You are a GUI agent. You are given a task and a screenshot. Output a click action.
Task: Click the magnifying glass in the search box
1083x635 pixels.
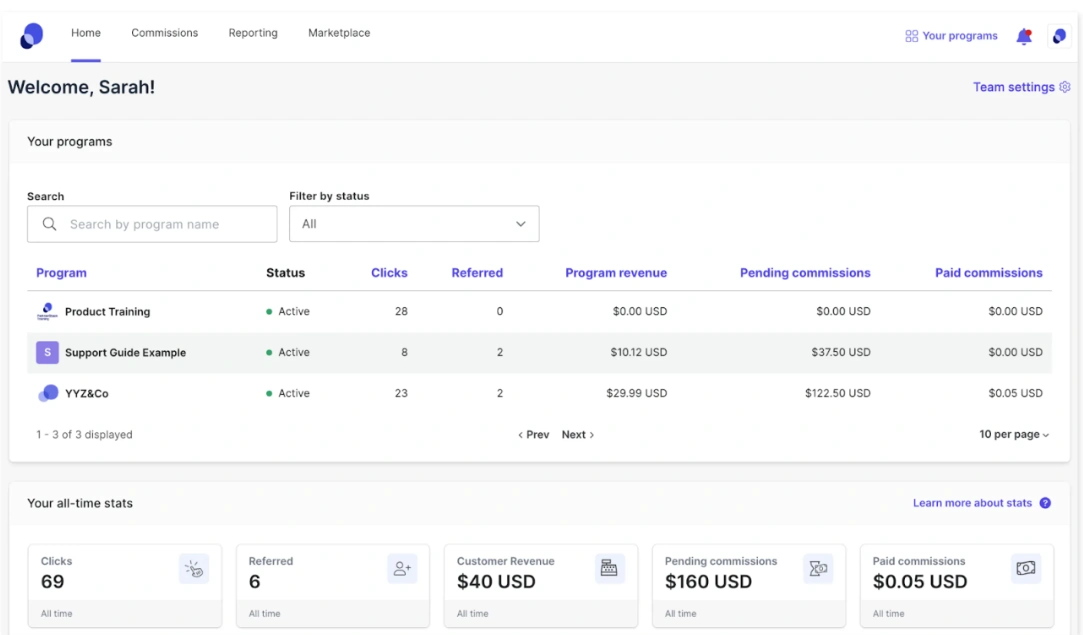48,223
